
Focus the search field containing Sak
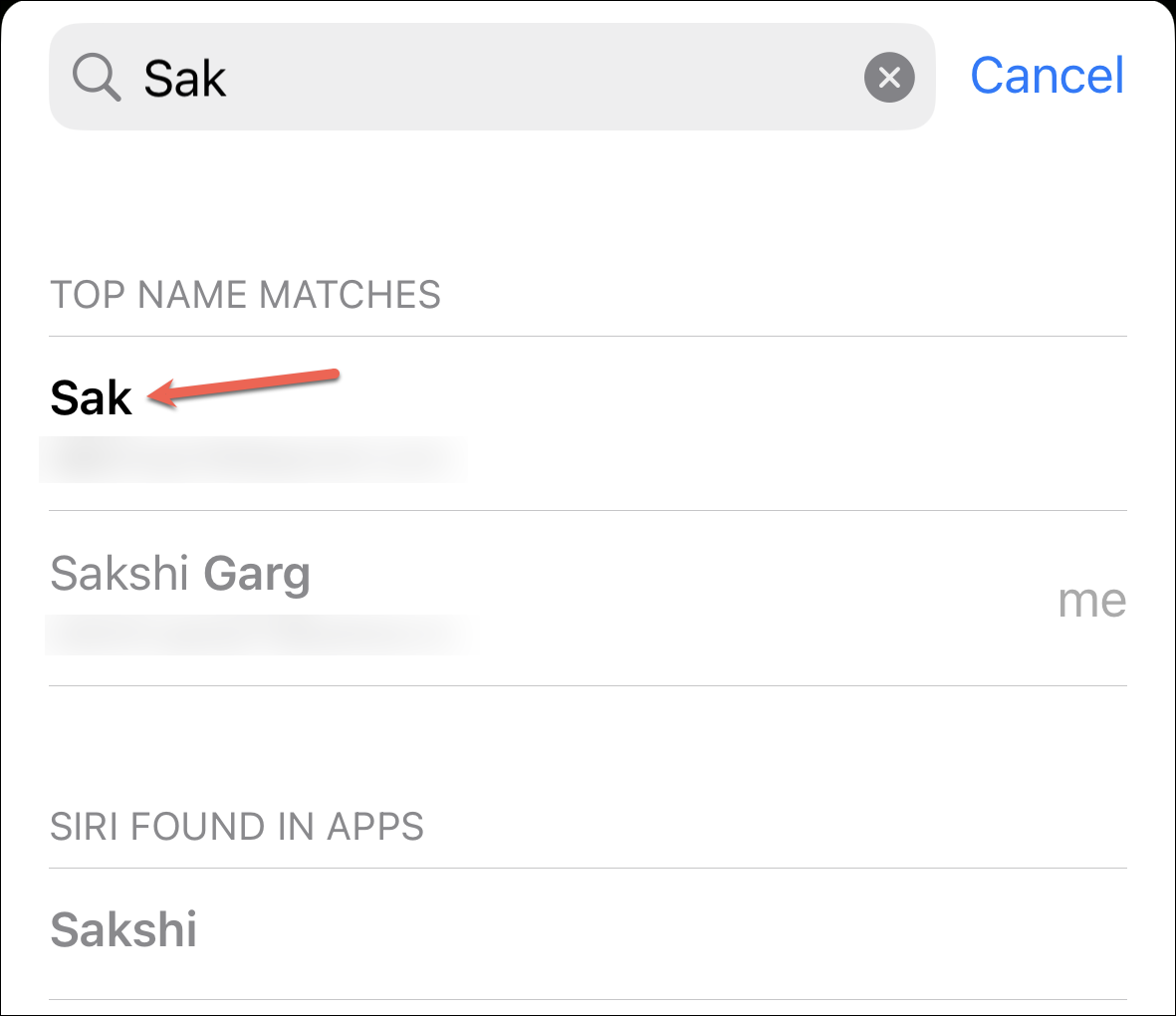pyautogui.click(x=492, y=78)
